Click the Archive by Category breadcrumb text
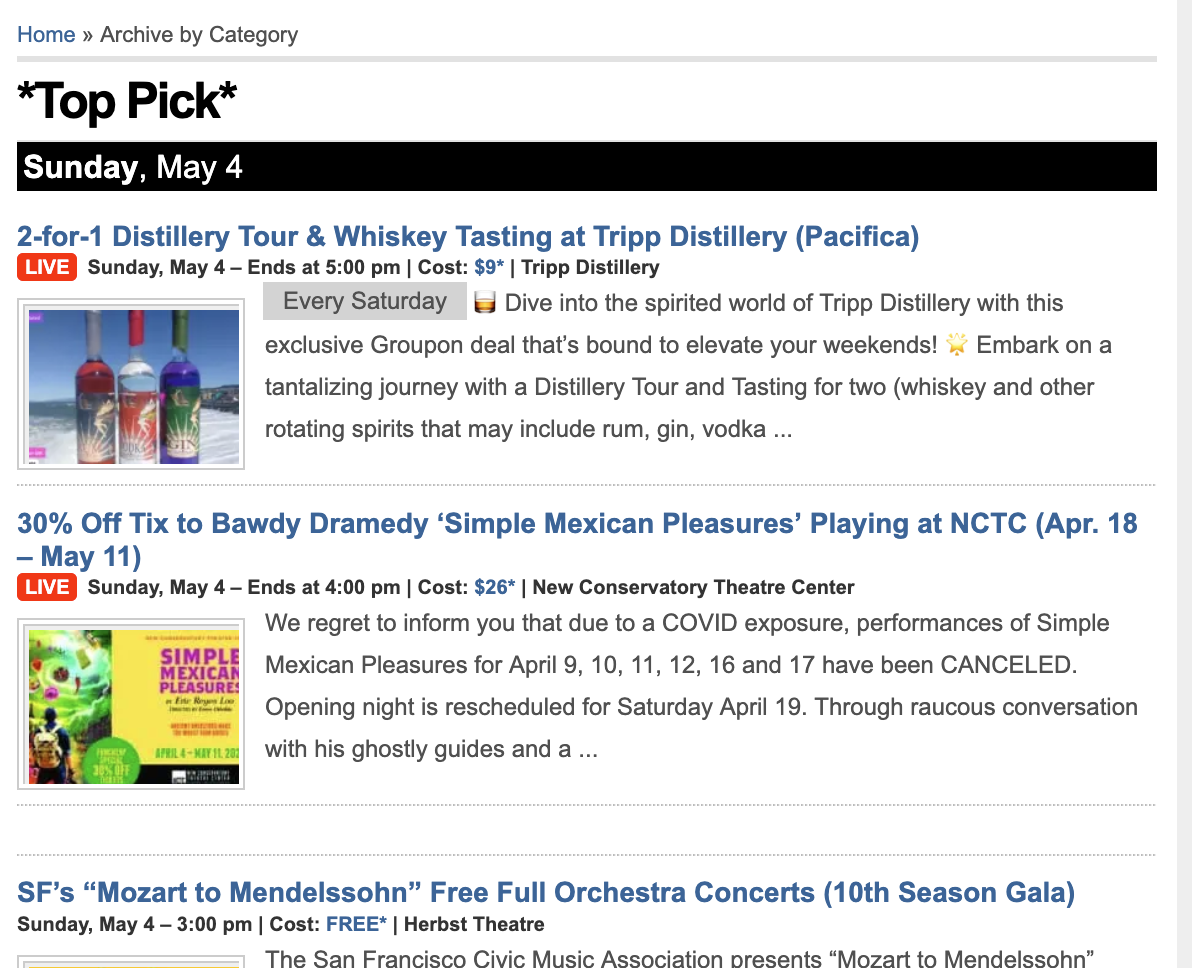 [199, 35]
